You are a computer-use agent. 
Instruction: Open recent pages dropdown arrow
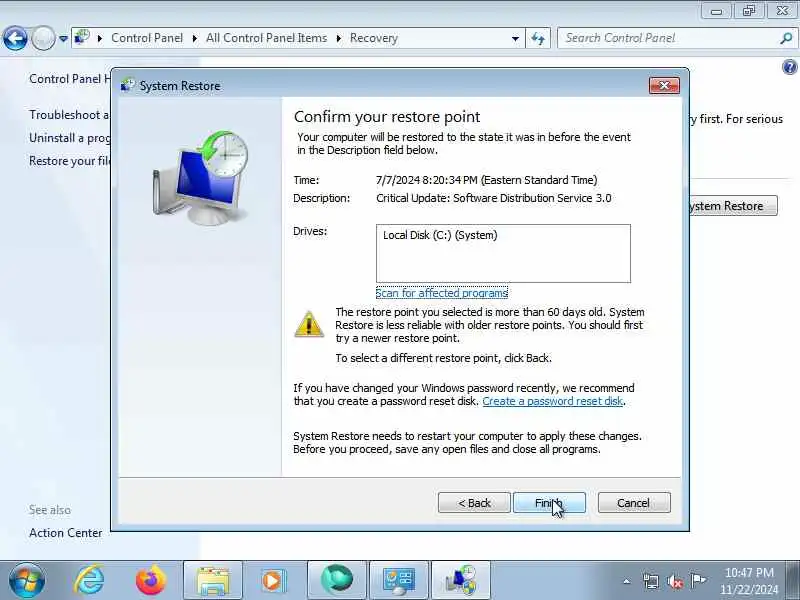[x=63, y=38]
